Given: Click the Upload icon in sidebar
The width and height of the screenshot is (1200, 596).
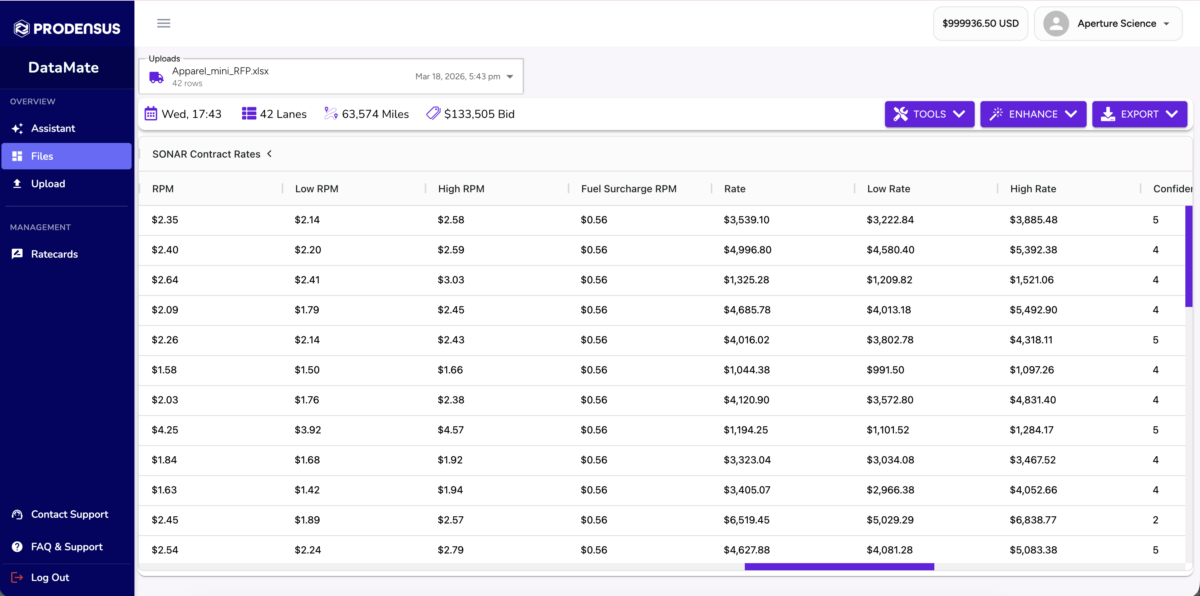Looking at the screenshot, I should (x=17, y=184).
